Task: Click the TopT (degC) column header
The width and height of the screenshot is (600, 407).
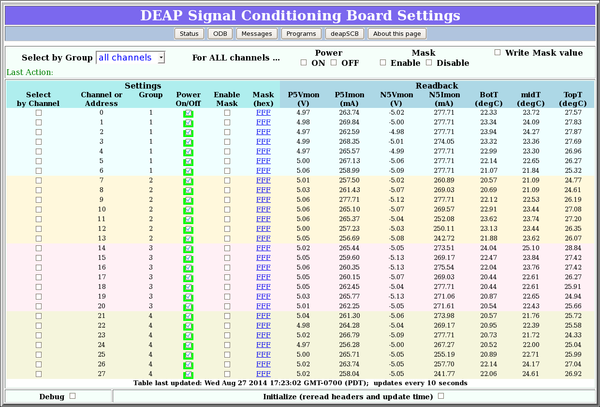Action: (573, 99)
